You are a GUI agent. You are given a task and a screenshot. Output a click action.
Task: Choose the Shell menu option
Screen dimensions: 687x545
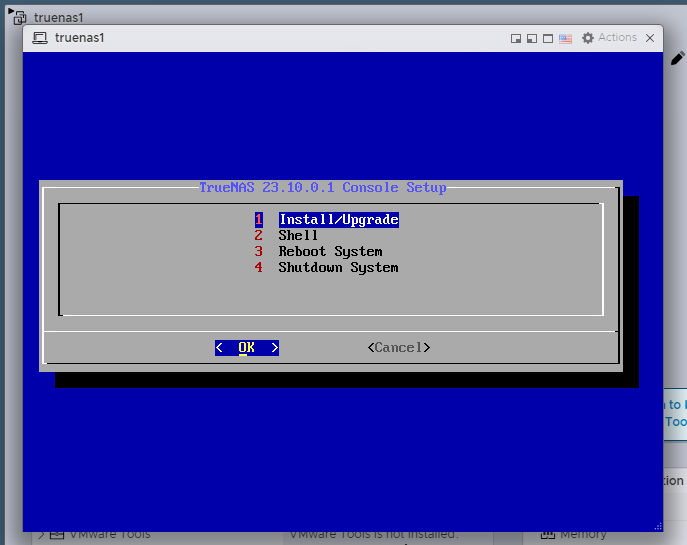pyautogui.click(x=298, y=235)
